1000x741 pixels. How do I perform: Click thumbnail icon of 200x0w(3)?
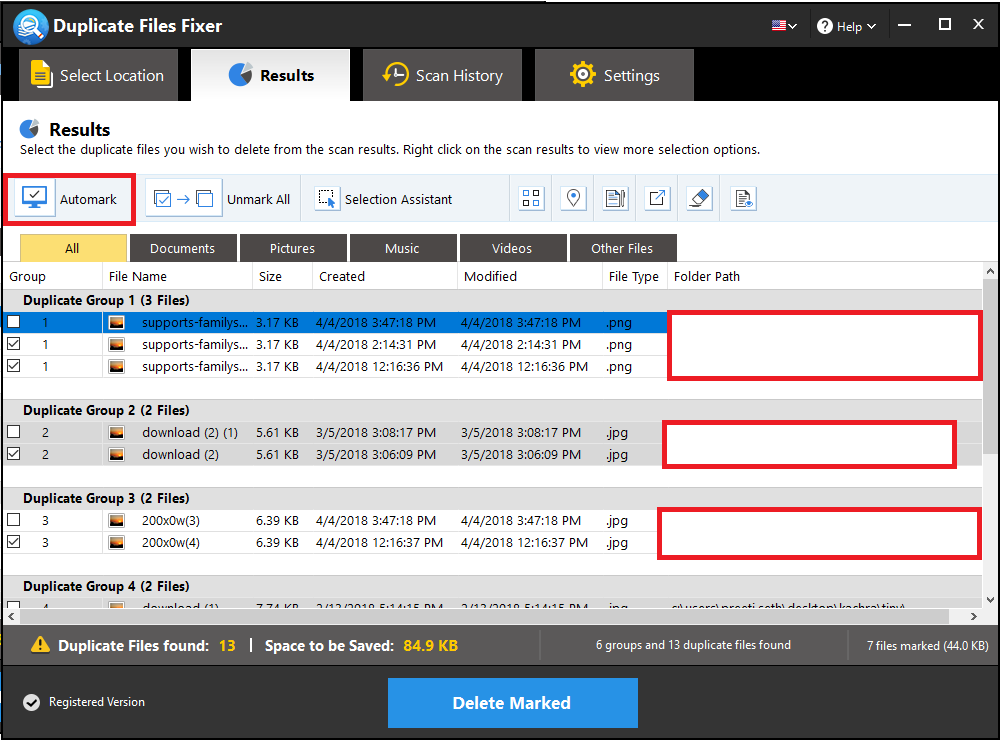(x=116, y=520)
